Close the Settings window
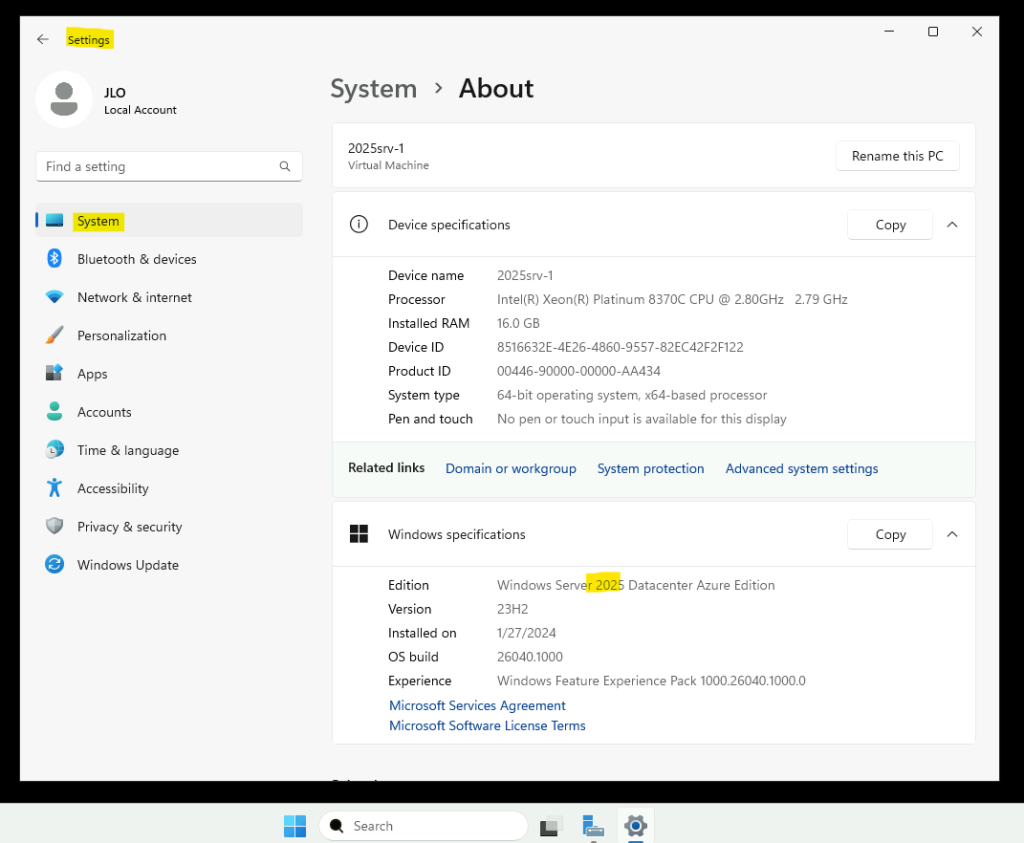 click(976, 31)
